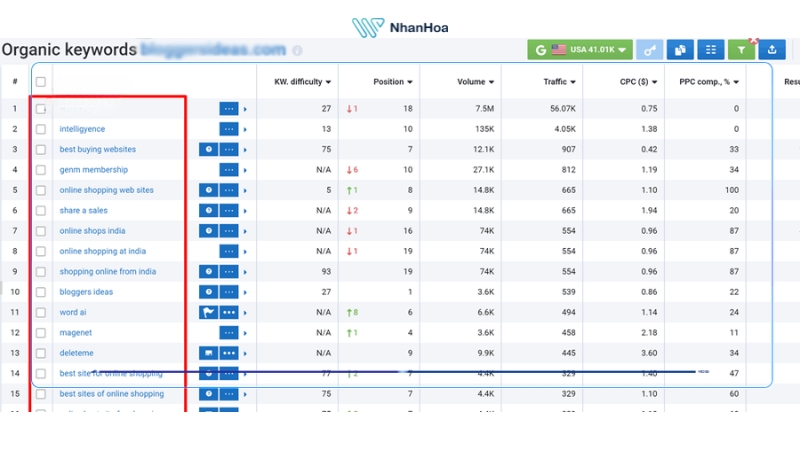Click the 56.07K traffic value
The width and height of the screenshot is (800, 450).
pos(563,109)
